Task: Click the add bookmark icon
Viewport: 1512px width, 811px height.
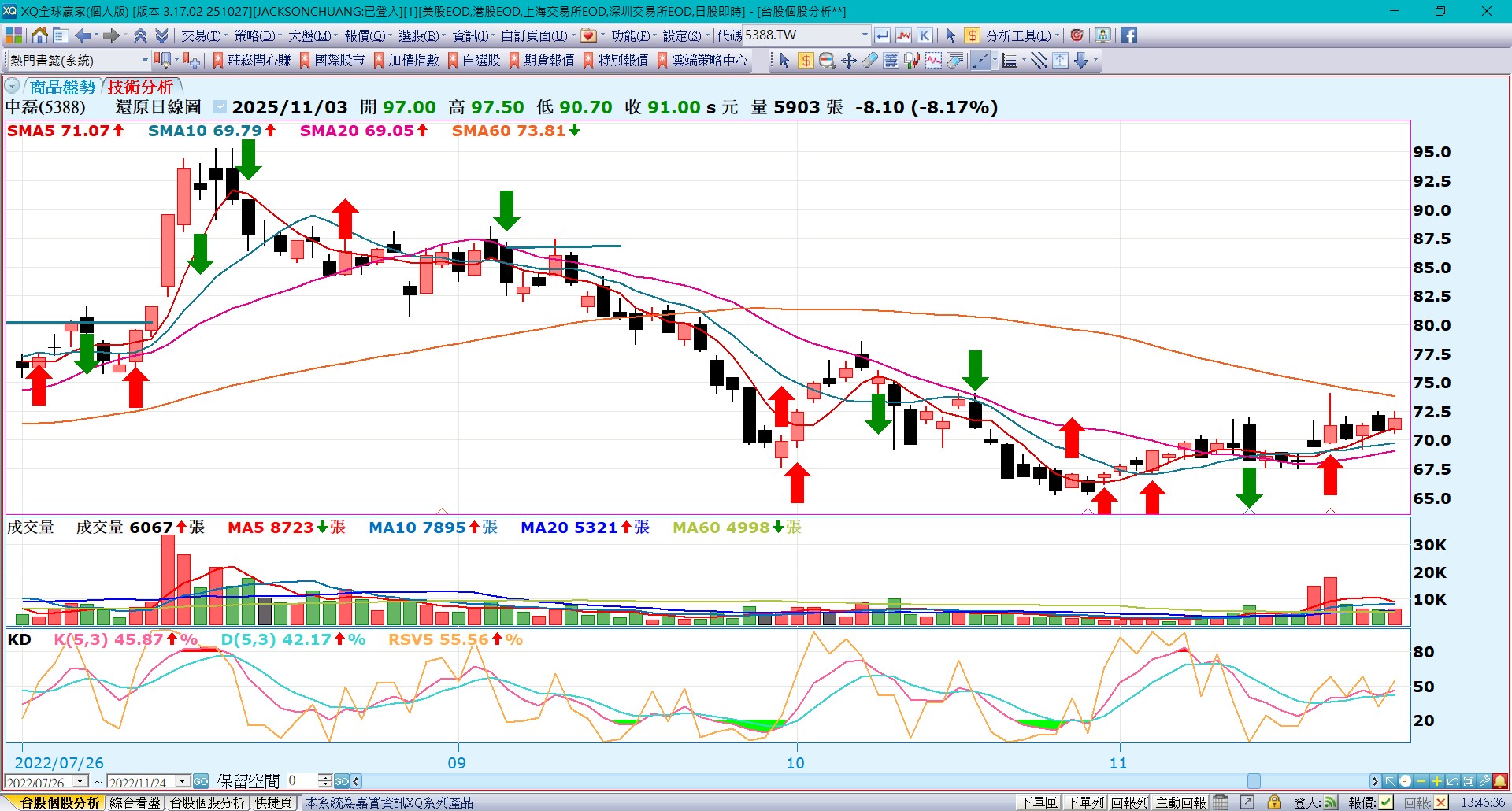Action: (x=192, y=61)
